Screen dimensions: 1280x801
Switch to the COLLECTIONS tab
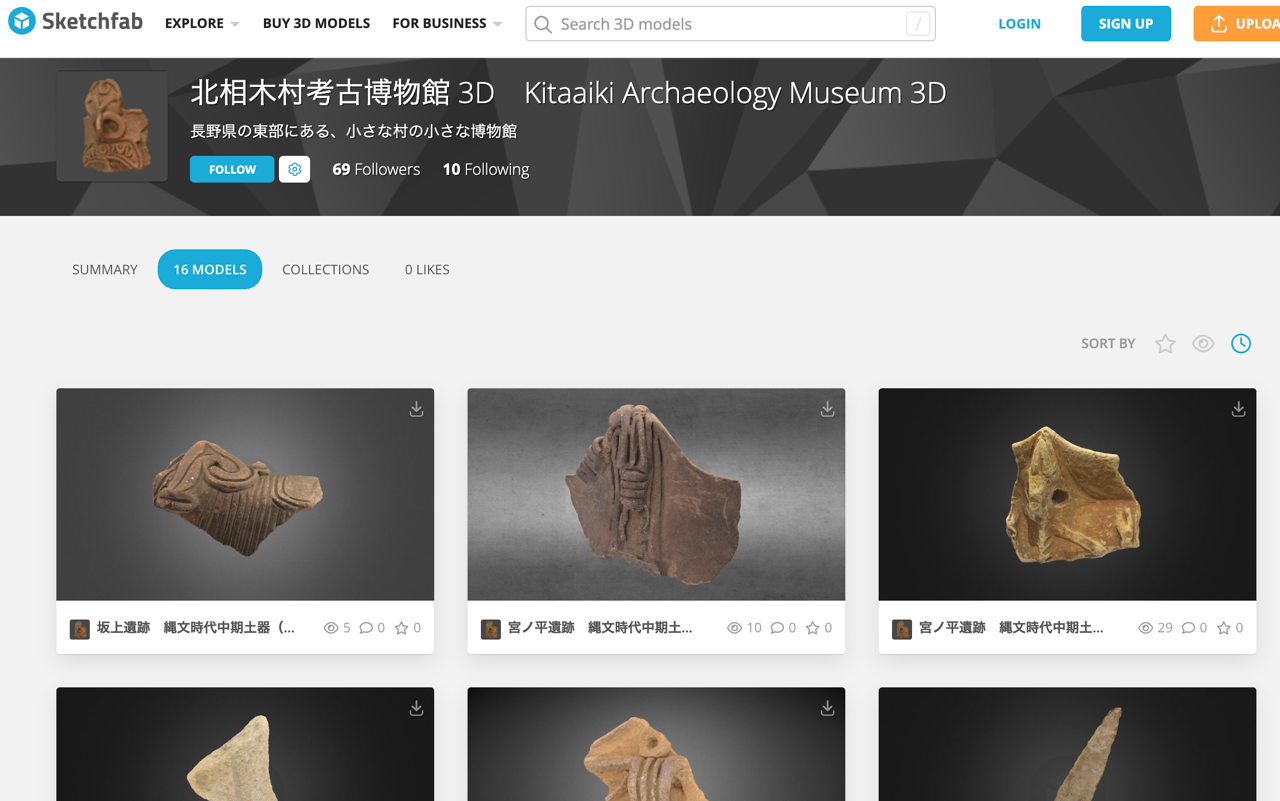(326, 269)
